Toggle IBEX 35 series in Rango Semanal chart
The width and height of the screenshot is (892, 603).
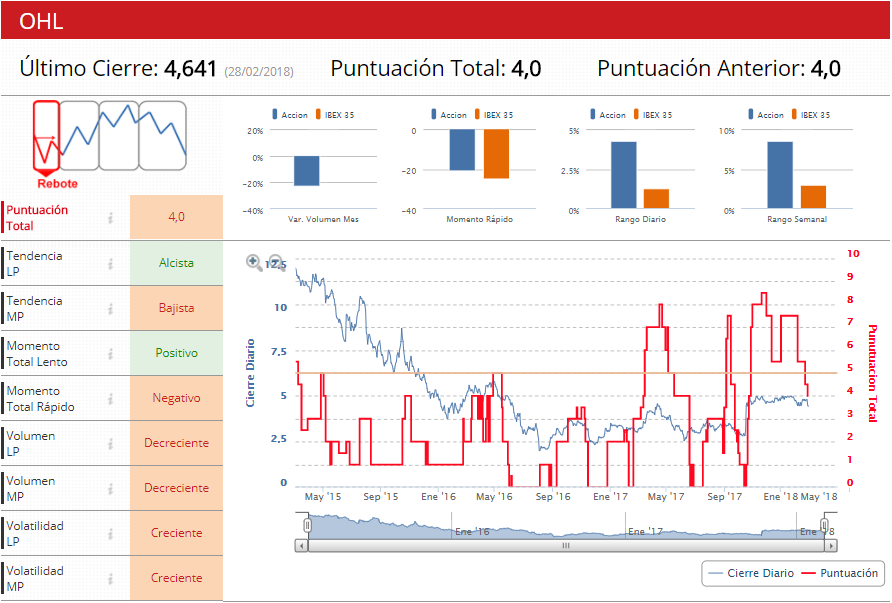811,115
